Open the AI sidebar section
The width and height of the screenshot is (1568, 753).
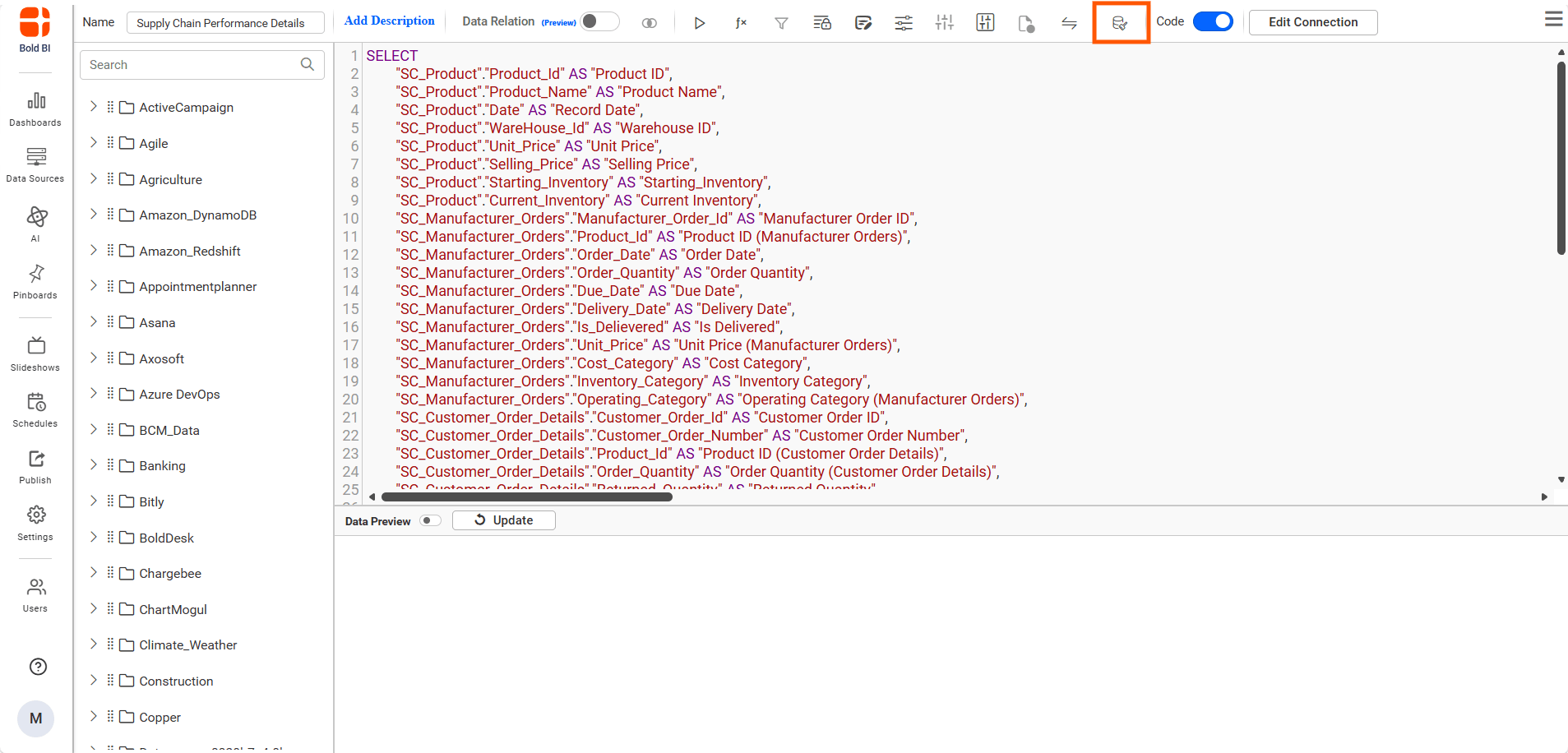point(35,224)
